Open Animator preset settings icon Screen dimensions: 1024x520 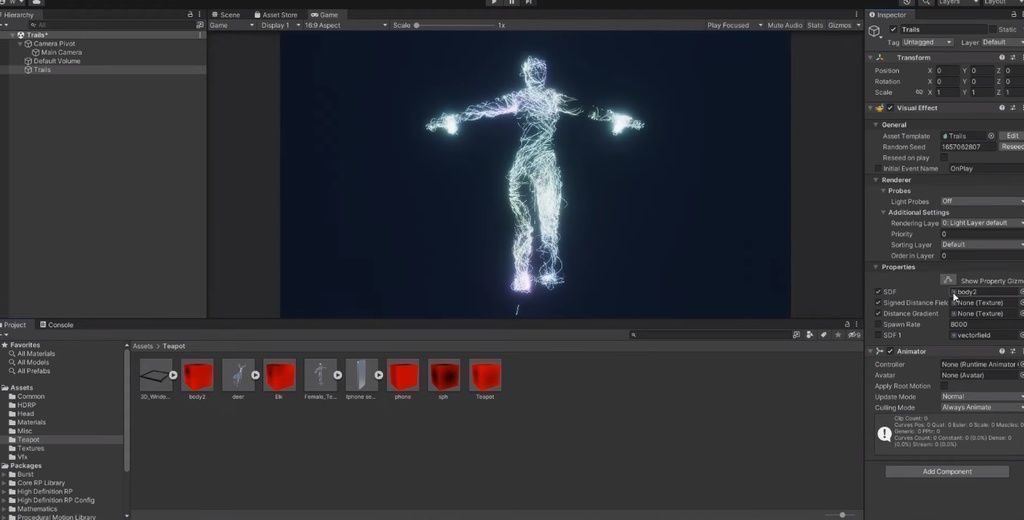click(1013, 351)
